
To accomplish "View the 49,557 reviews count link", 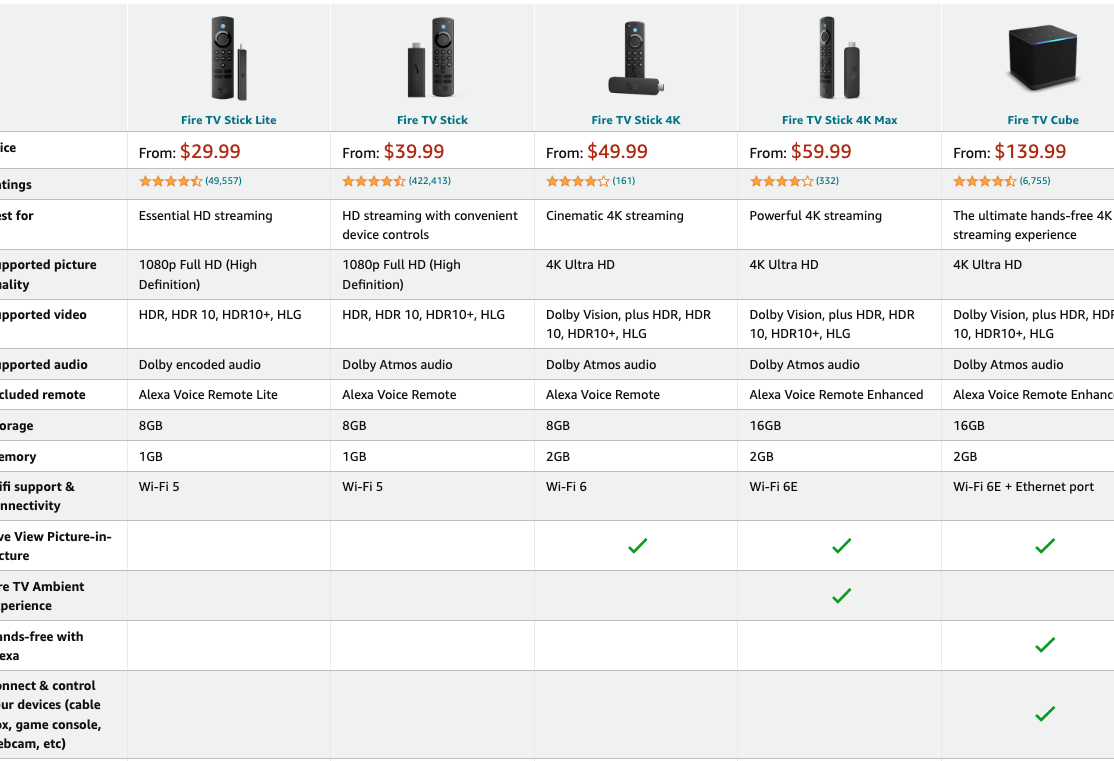I will tap(224, 181).
